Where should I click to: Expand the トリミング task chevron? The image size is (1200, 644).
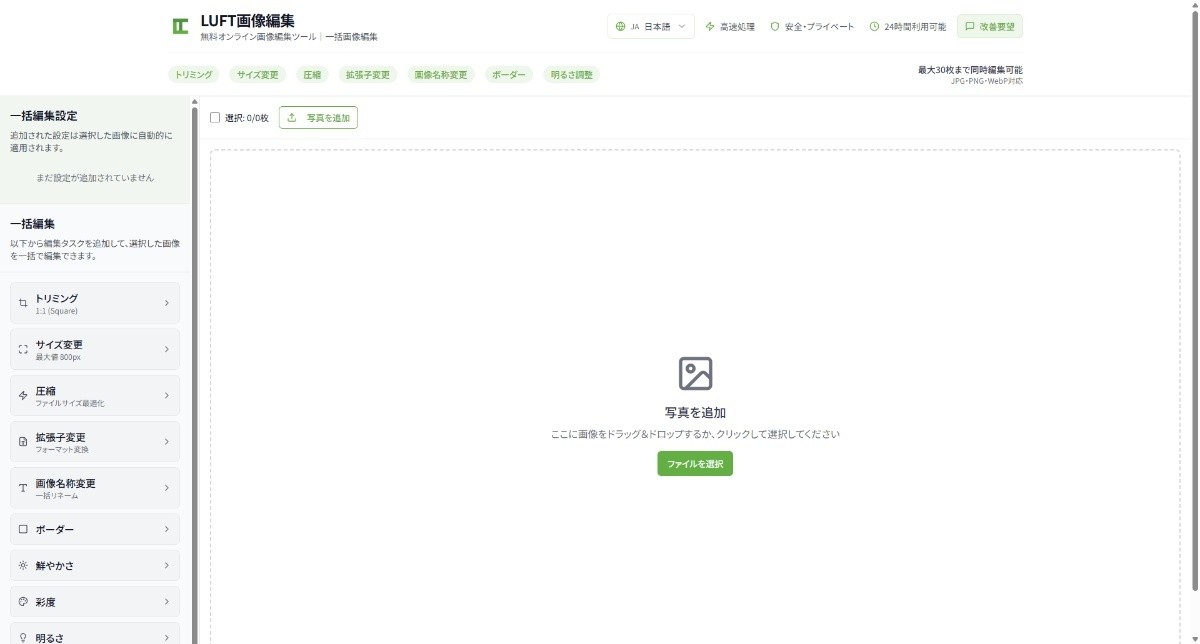167,303
